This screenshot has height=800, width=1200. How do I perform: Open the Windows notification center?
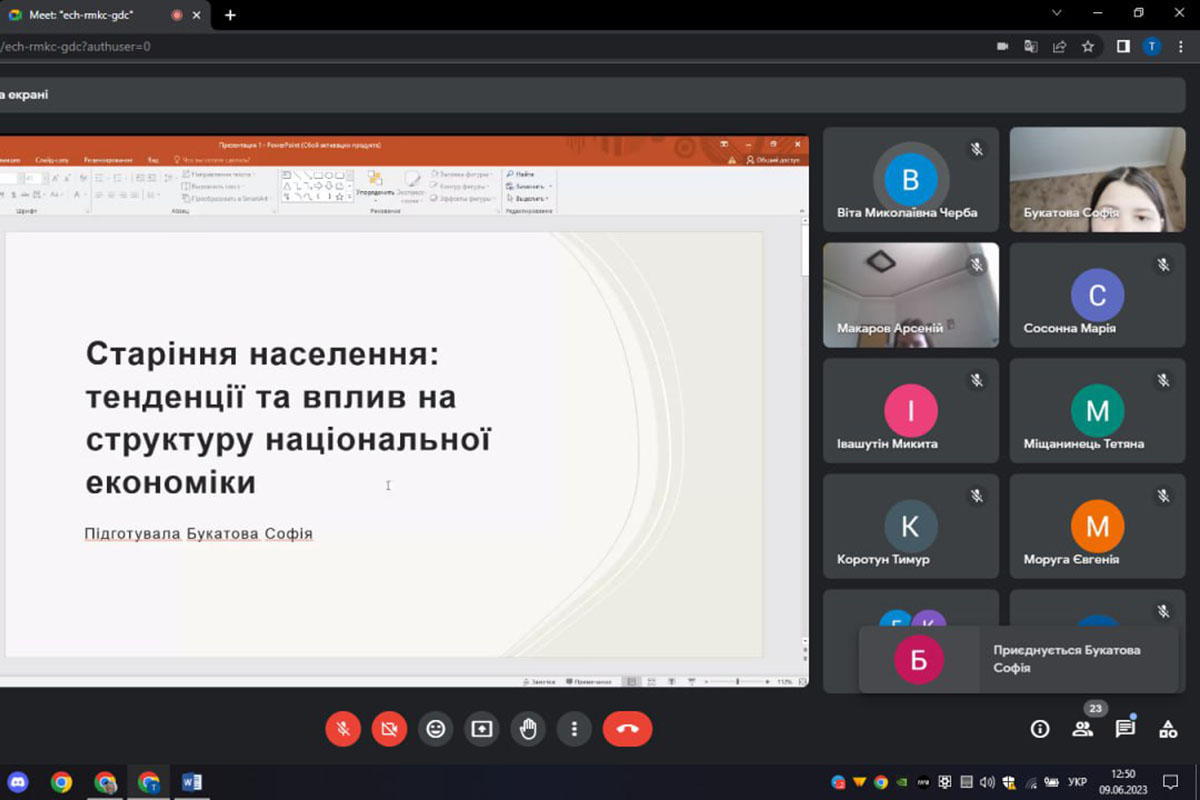pos(1171,782)
